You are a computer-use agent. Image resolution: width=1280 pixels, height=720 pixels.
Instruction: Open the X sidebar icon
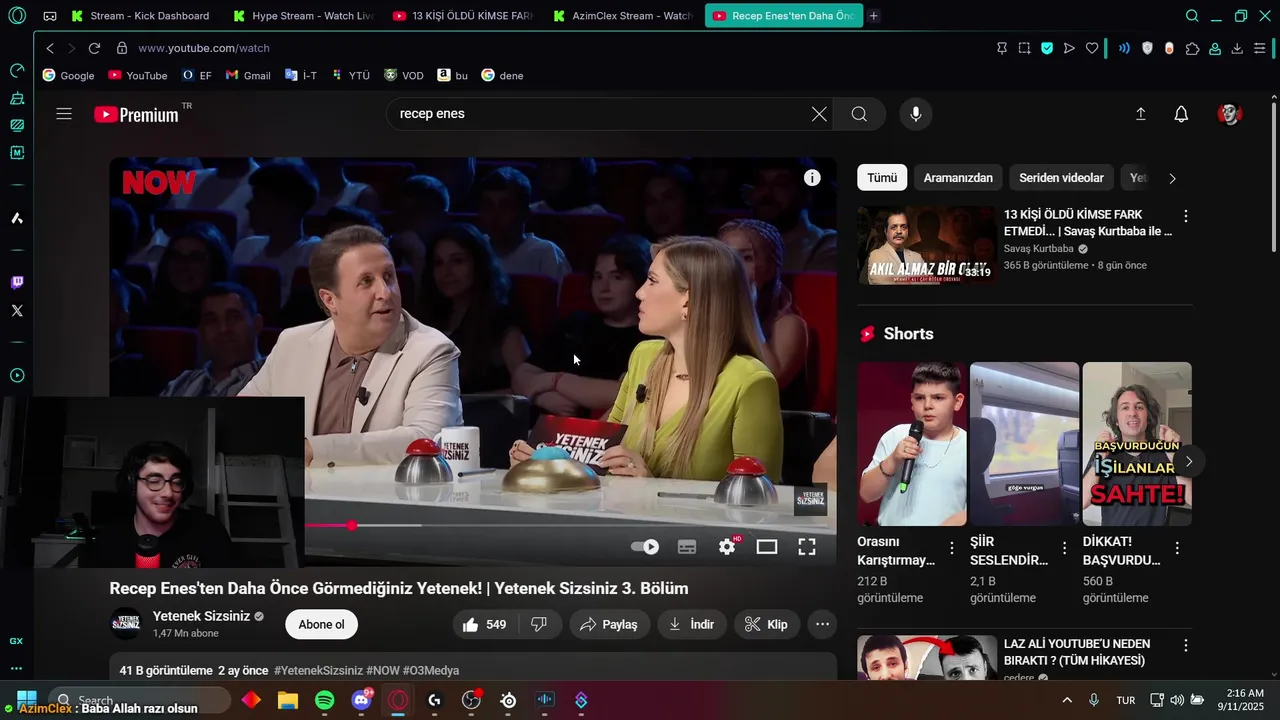pyautogui.click(x=17, y=311)
